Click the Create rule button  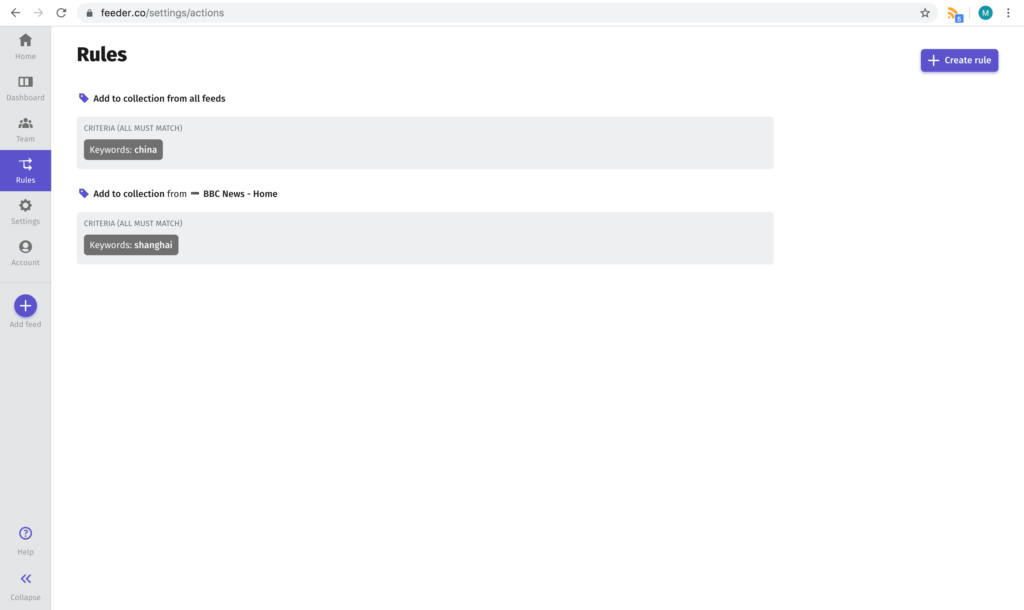pyautogui.click(x=959, y=60)
